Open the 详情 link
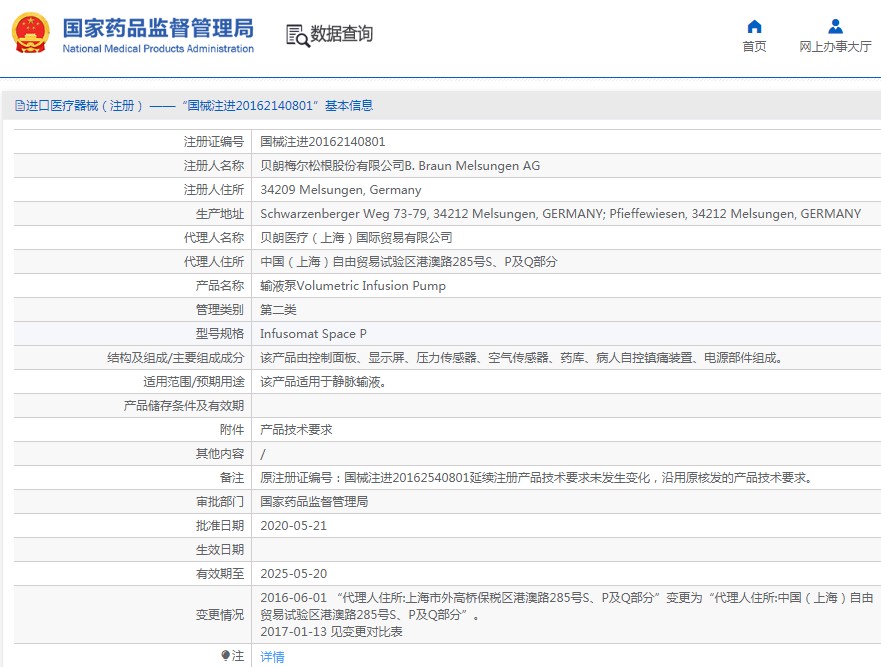This screenshot has width=881, height=667. 272,656
